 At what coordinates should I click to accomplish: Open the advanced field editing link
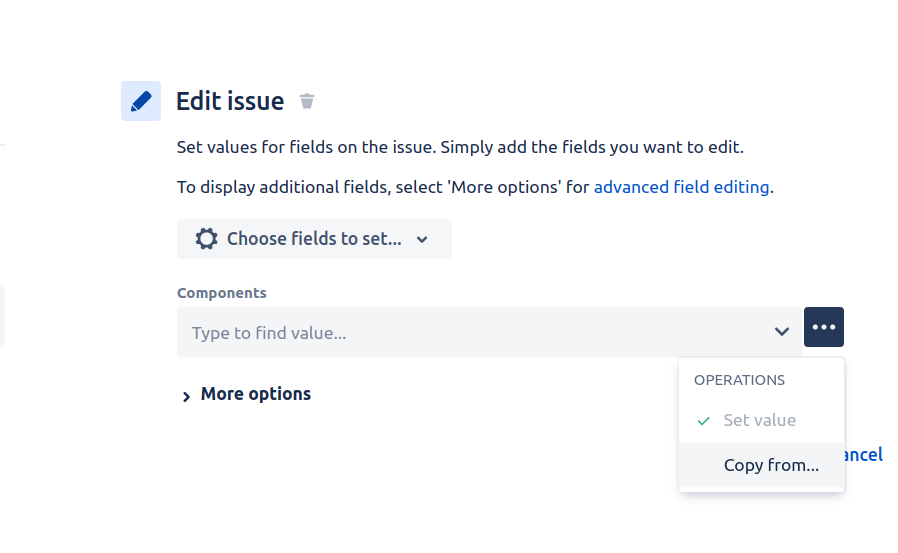pos(681,187)
